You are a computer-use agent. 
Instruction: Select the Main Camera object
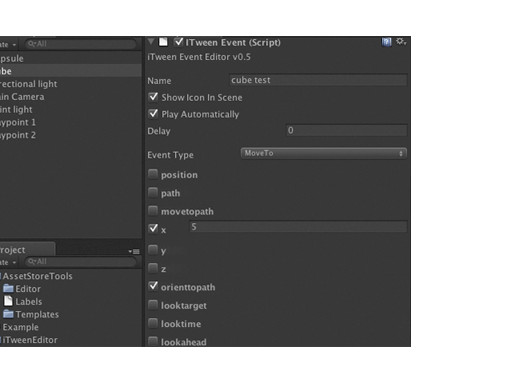point(71,97)
